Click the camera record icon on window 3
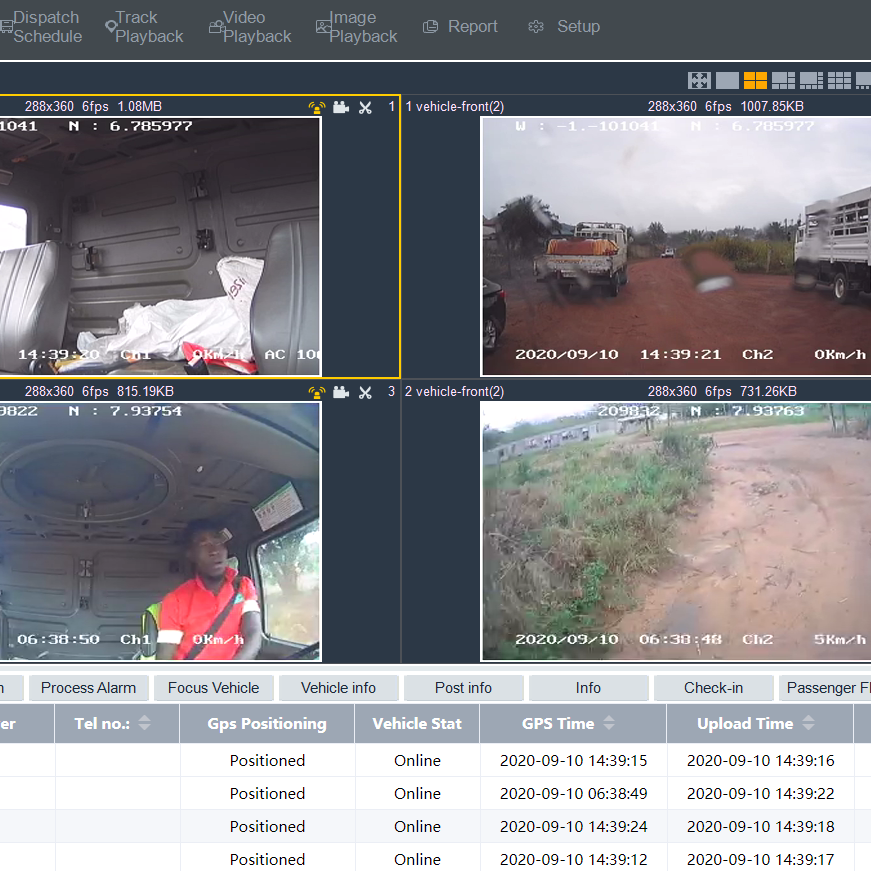871x871 pixels. click(341, 392)
